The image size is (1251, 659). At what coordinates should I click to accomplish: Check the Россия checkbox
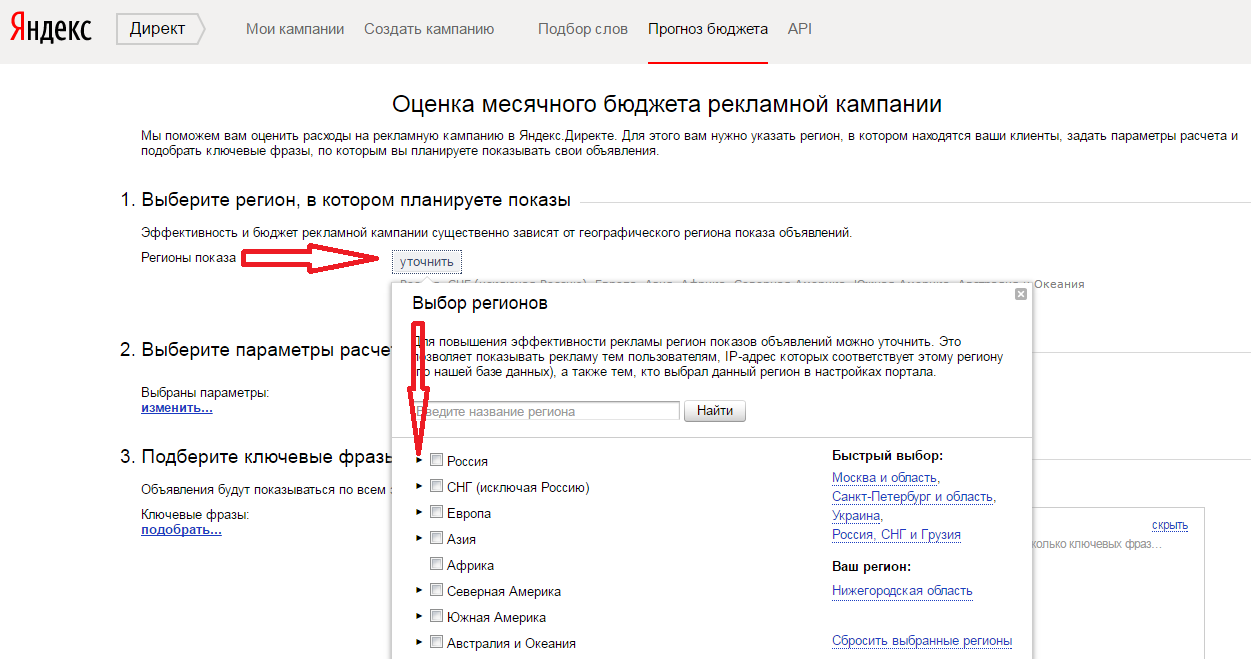pyautogui.click(x=436, y=460)
